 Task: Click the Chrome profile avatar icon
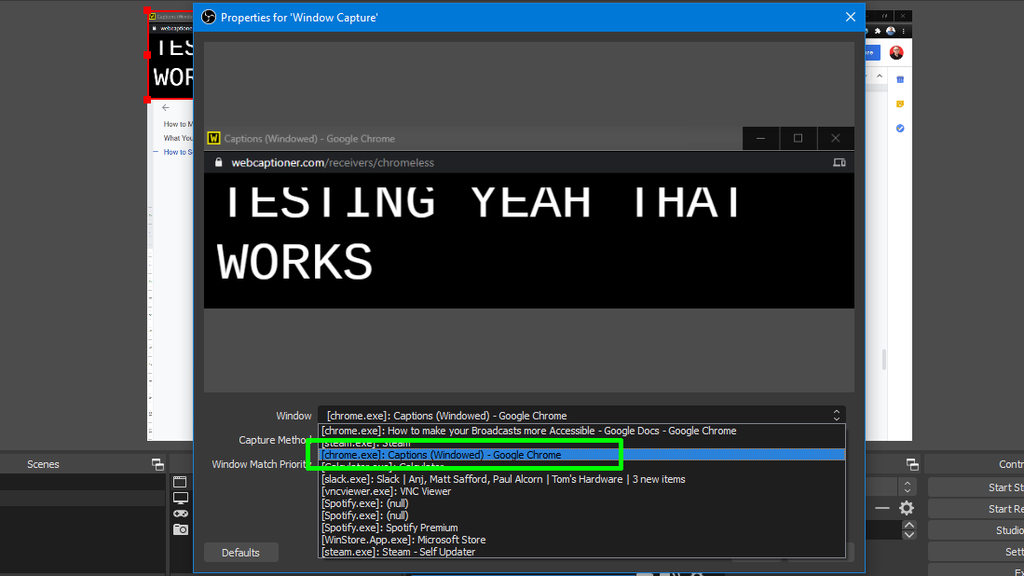point(890,31)
